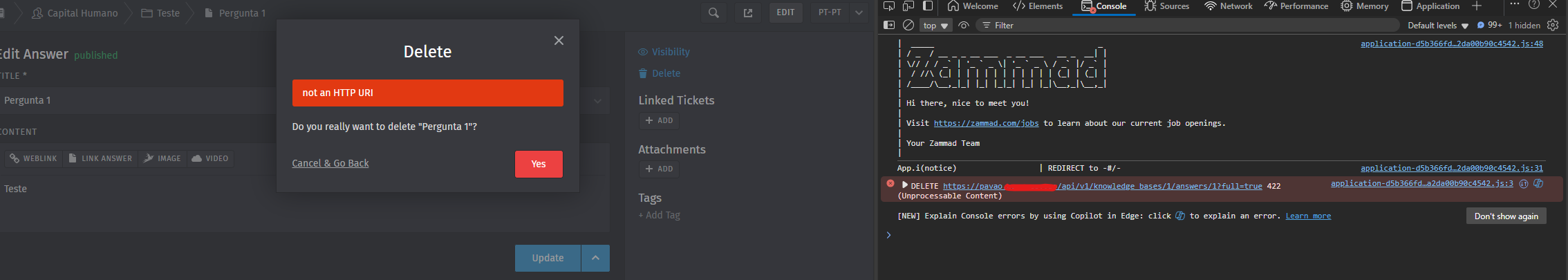This screenshot has width=1568, height=280.
Task: Click Copilot explain icon on DELETE error
Action: click(x=1538, y=184)
